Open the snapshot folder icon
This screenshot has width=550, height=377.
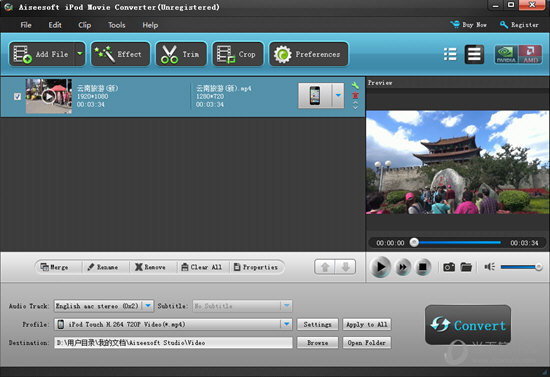[466, 267]
